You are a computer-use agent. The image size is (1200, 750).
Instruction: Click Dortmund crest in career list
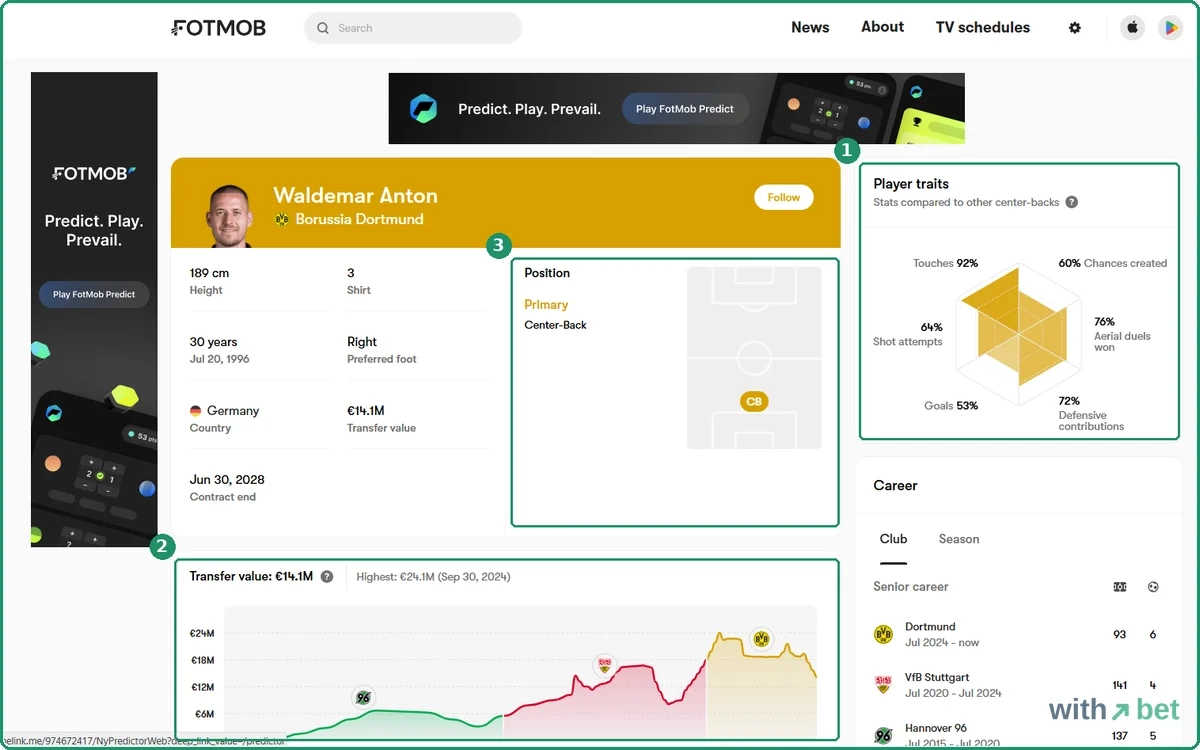883,634
